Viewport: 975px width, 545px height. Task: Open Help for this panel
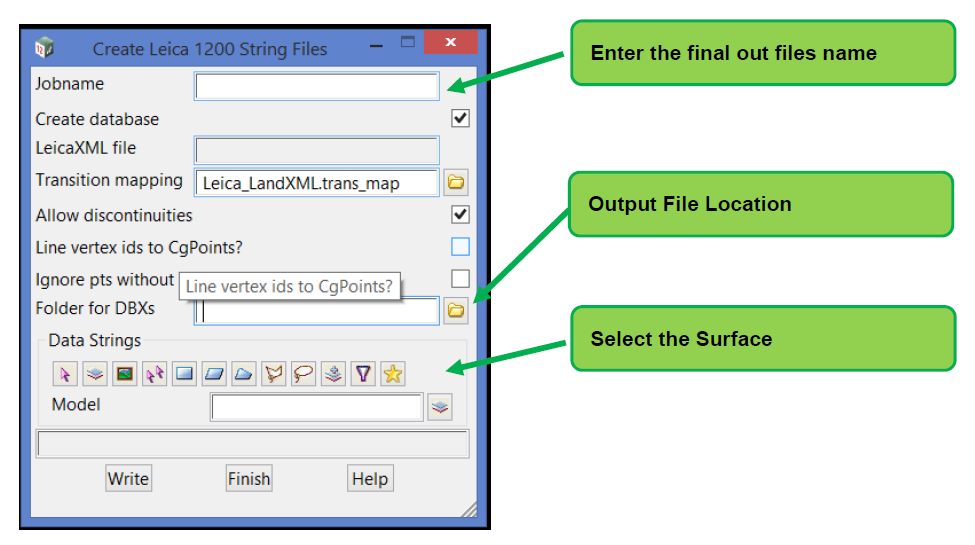coord(370,478)
